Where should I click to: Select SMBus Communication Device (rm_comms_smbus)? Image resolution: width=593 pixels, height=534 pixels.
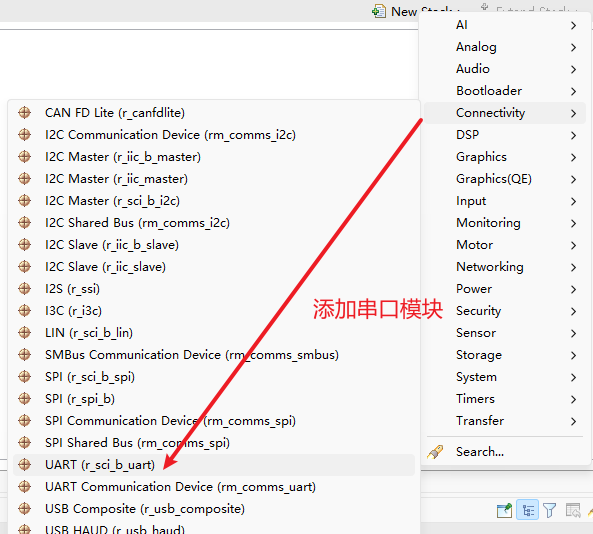(x=192, y=354)
